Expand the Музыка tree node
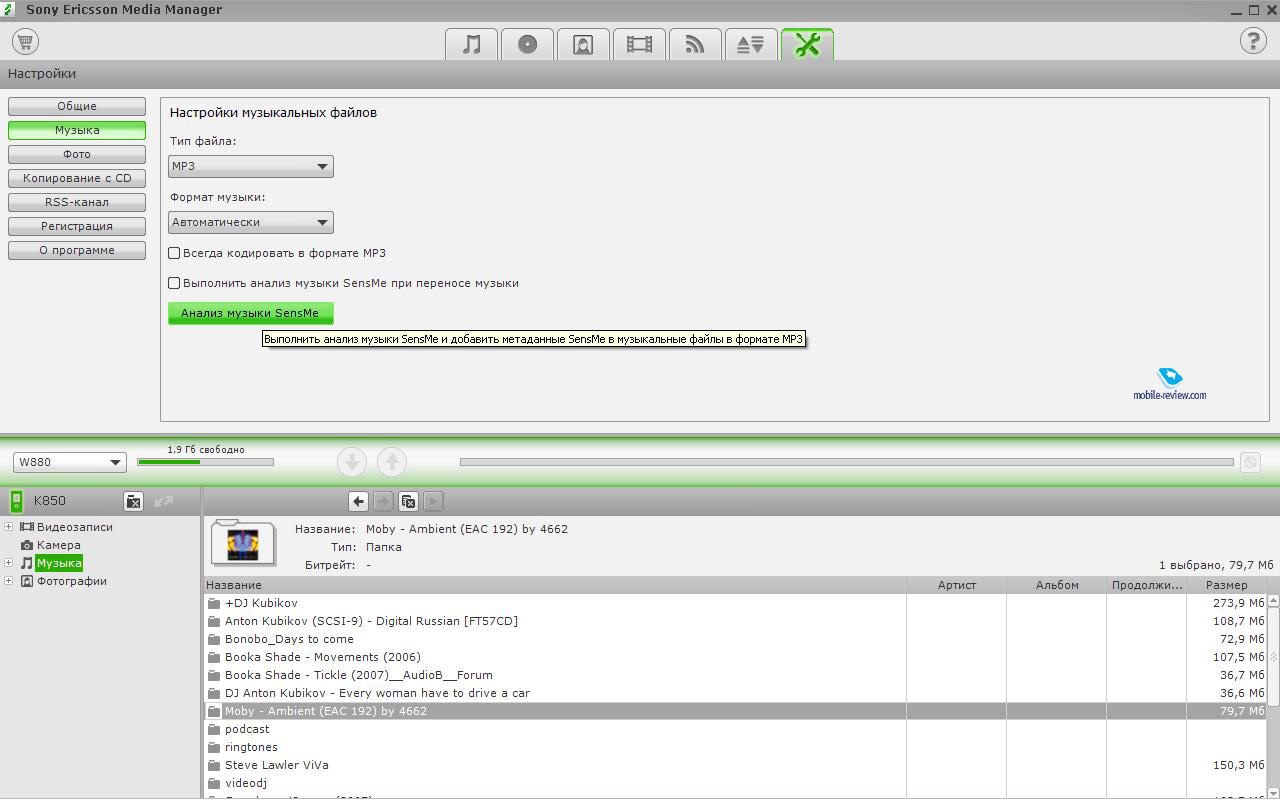The width and height of the screenshot is (1280, 800). 9,563
